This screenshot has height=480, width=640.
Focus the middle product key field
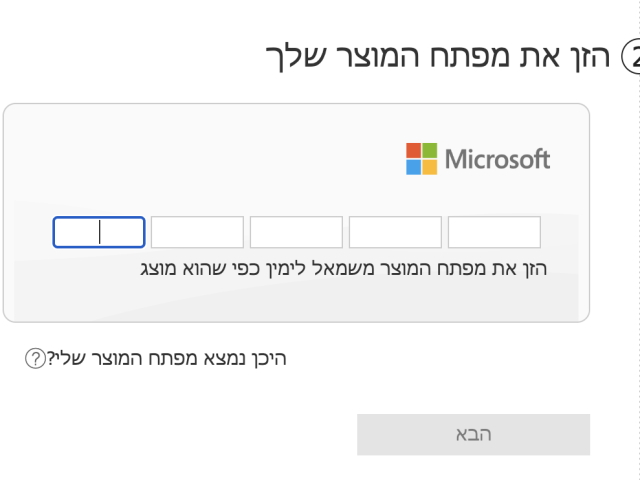pyautogui.click(x=296, y=232)
